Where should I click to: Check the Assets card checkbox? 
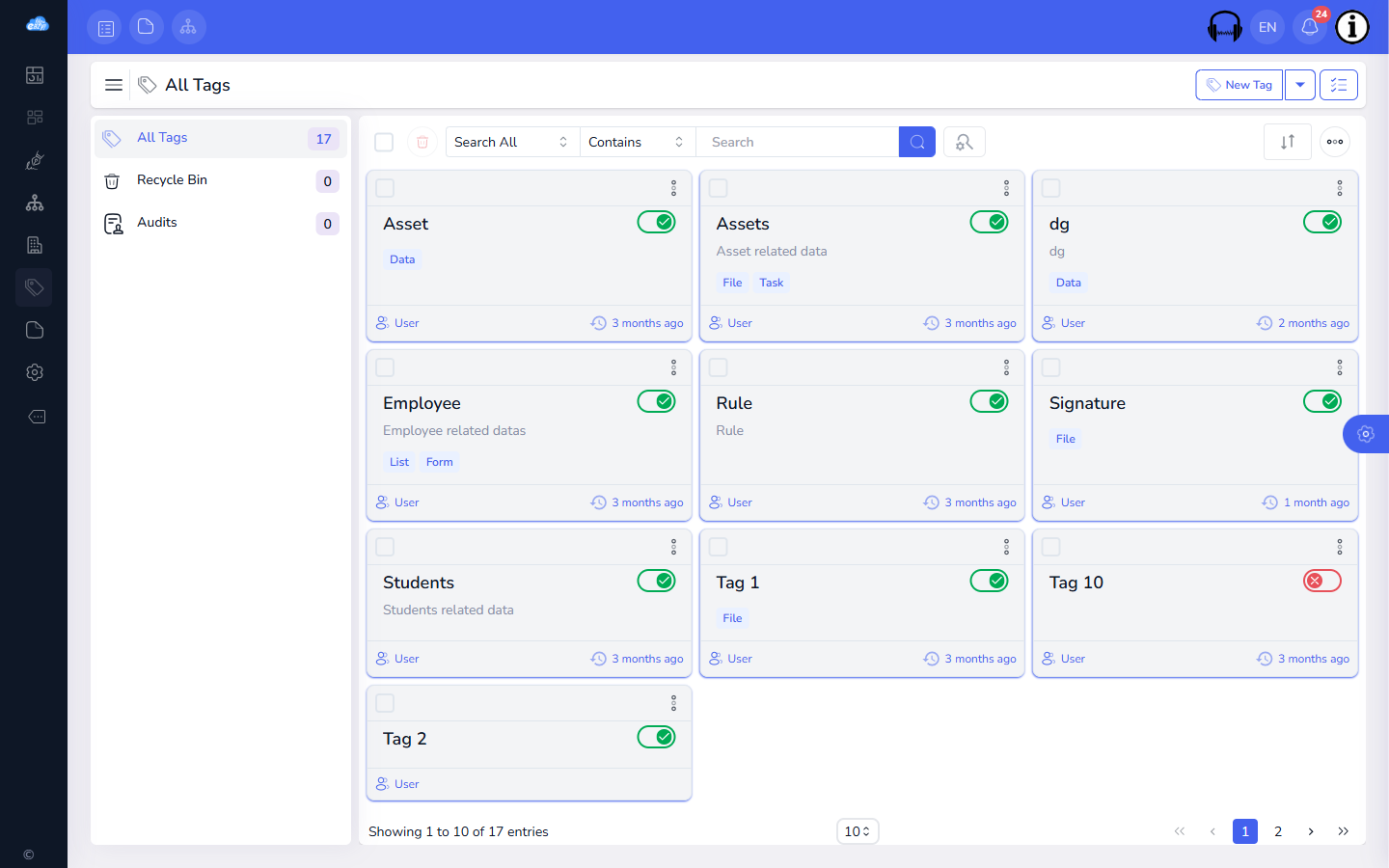719,188
